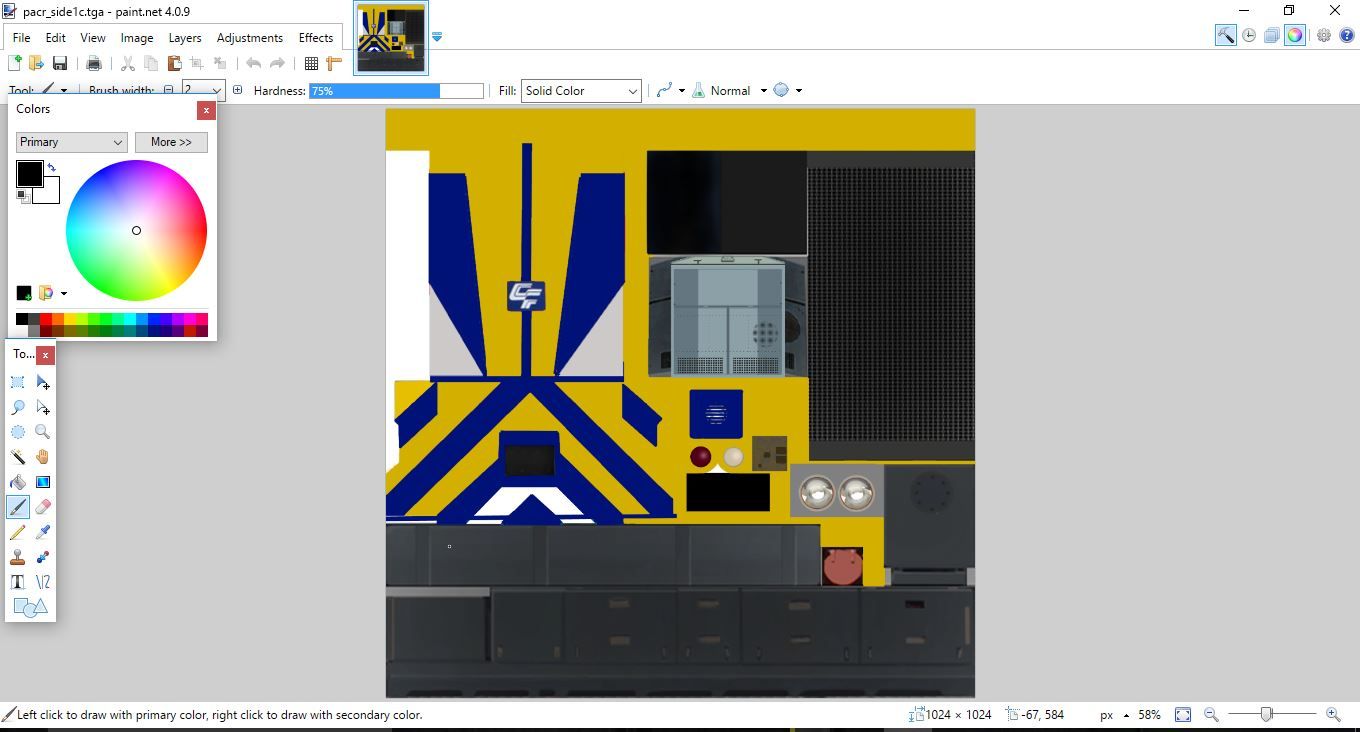This screenshot has height=732, width=1360.
Task: Choose the Color Picker tool
Action: point(42,532)
